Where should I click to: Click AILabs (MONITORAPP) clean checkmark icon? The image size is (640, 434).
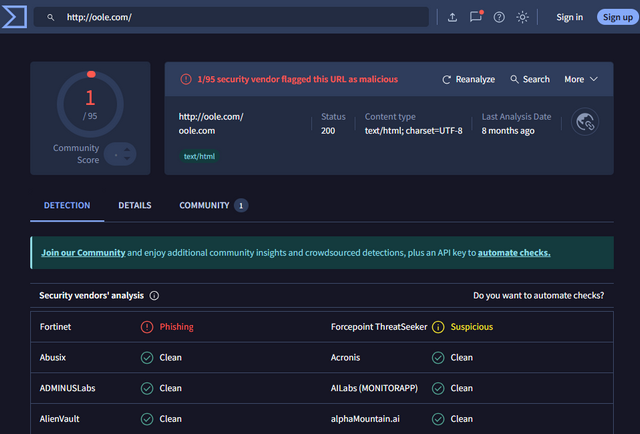pyautogui.click(x=438, y=388)
